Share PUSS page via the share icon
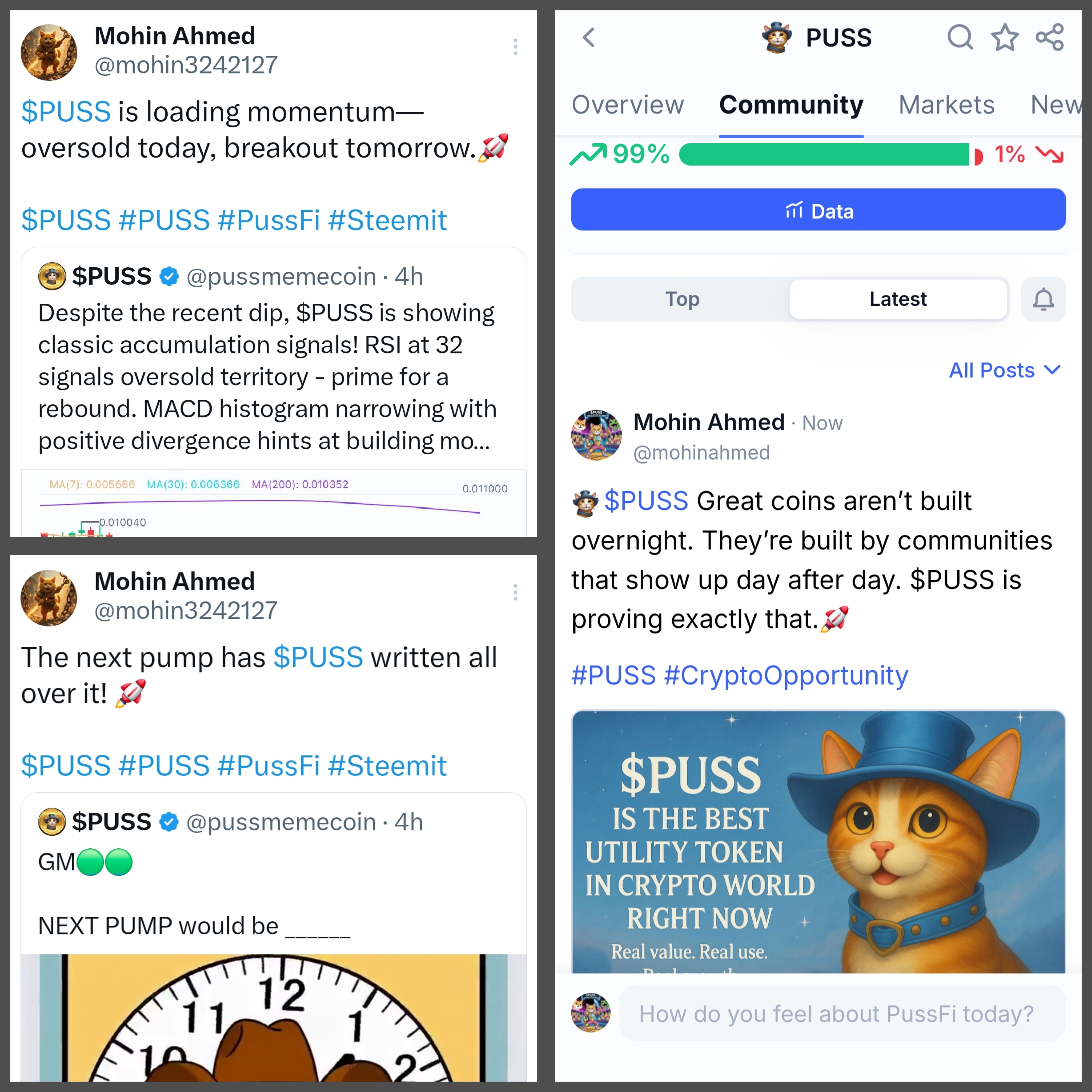Image resolution: width=1092 pixels, height=1092 pixels. pos(1050,37)
